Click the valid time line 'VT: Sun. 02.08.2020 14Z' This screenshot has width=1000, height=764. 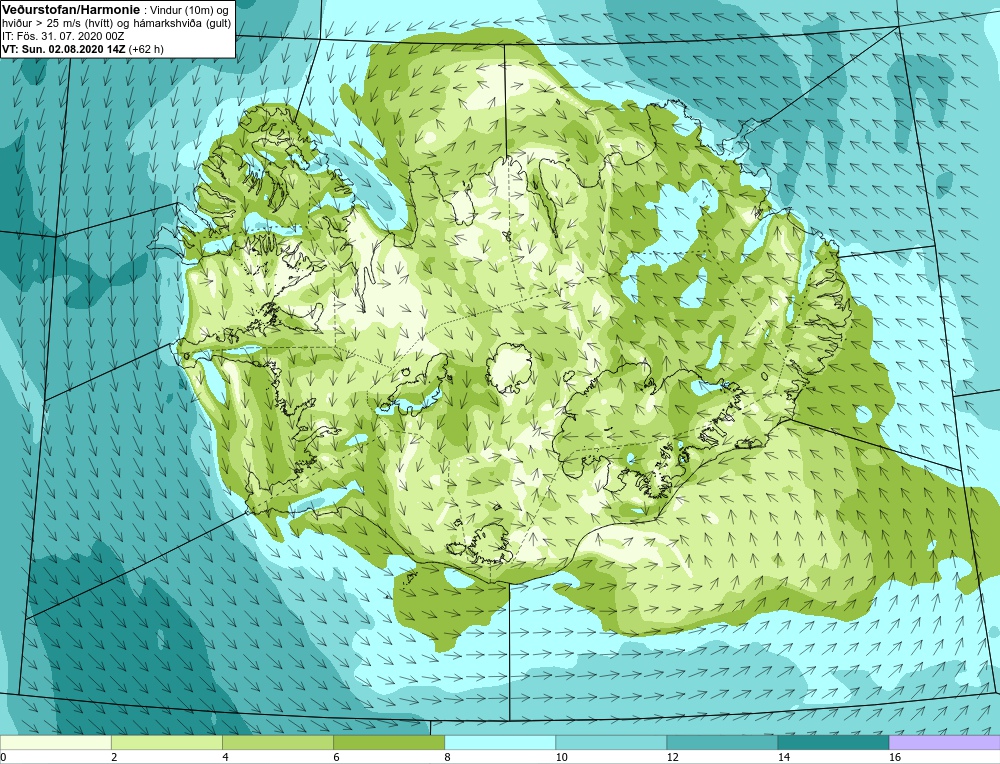pos(64,49)
